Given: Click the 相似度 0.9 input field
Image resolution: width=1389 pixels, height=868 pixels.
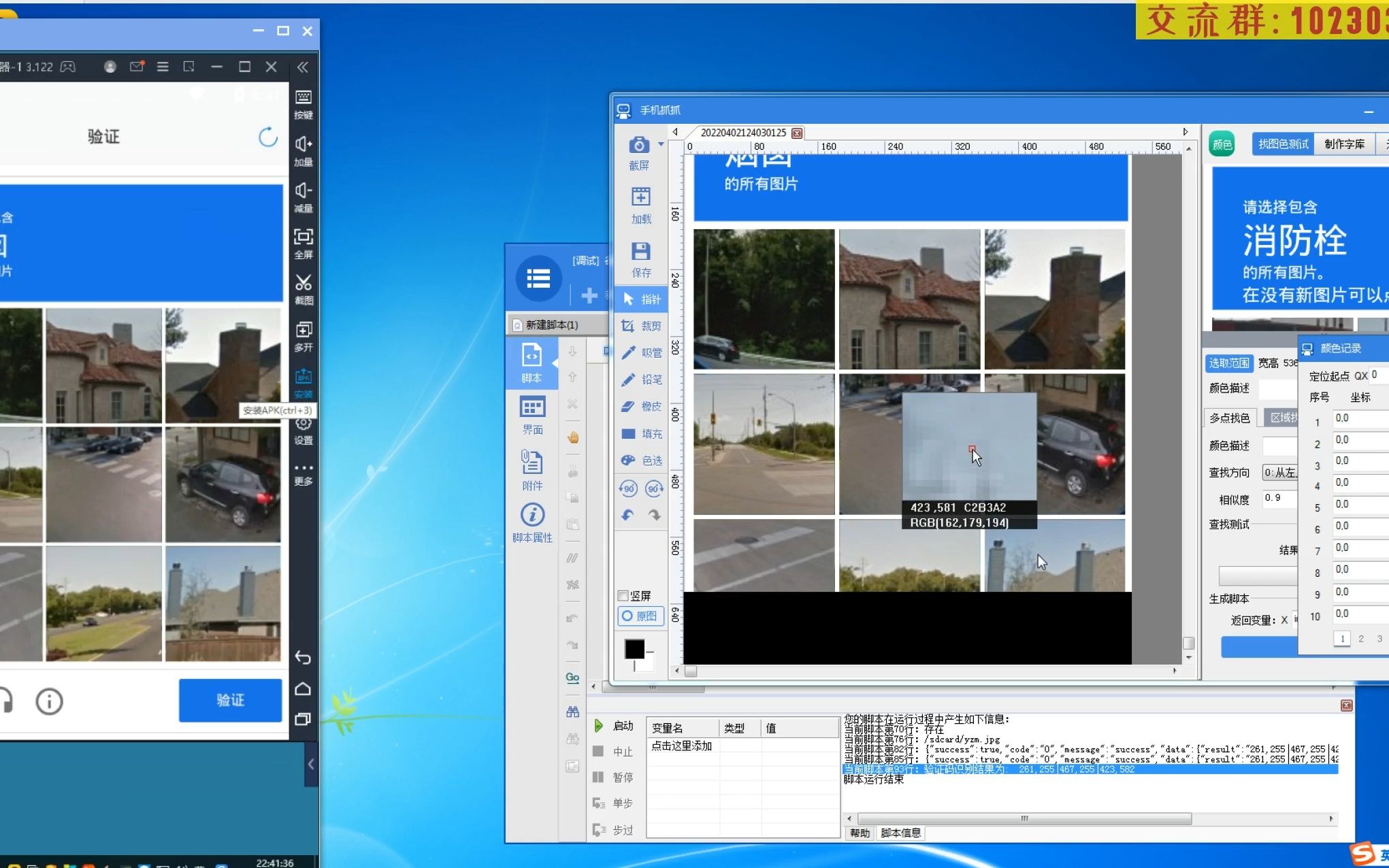Looking at the screenshot, I should click(1279, 499).
